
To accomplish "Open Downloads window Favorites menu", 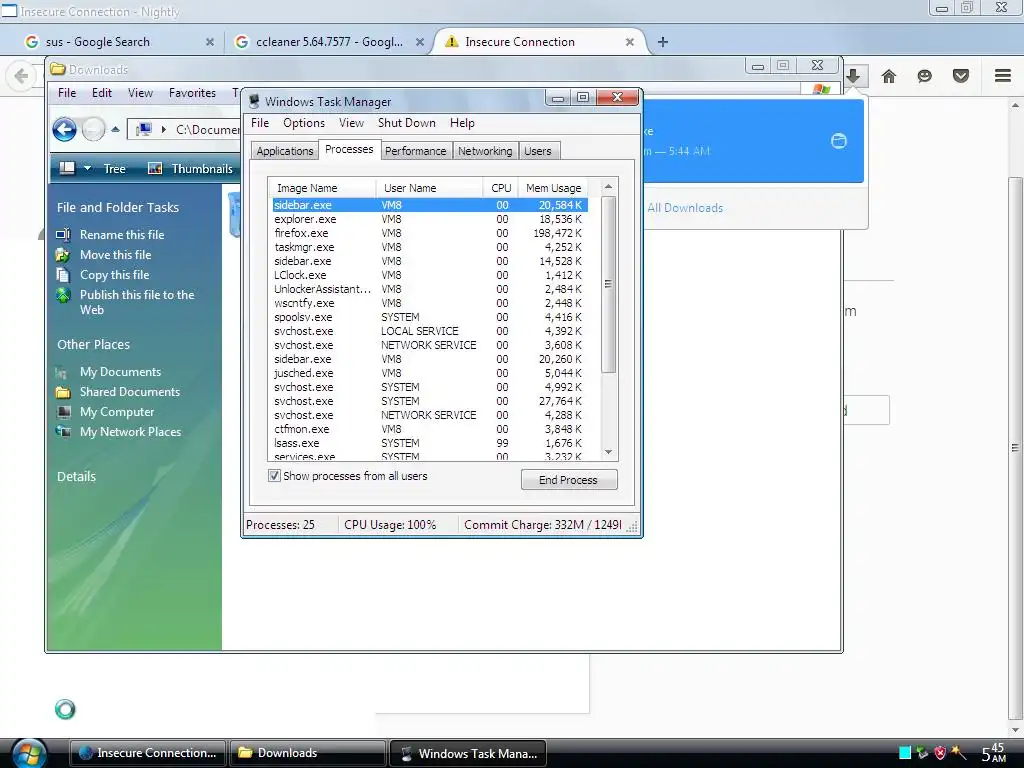I will (192, 93).
